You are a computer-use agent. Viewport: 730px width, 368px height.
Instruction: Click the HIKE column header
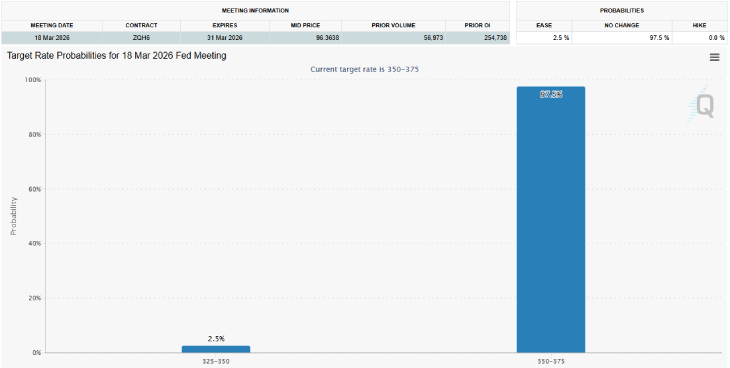click(699, 26)
